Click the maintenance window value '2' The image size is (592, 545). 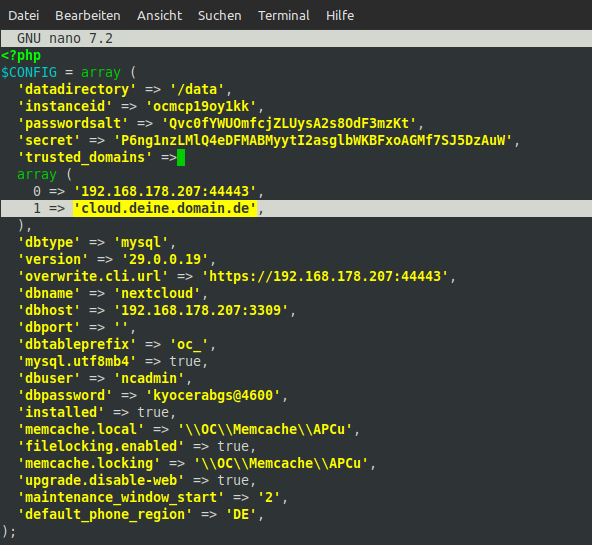click(x=269, y=497)
